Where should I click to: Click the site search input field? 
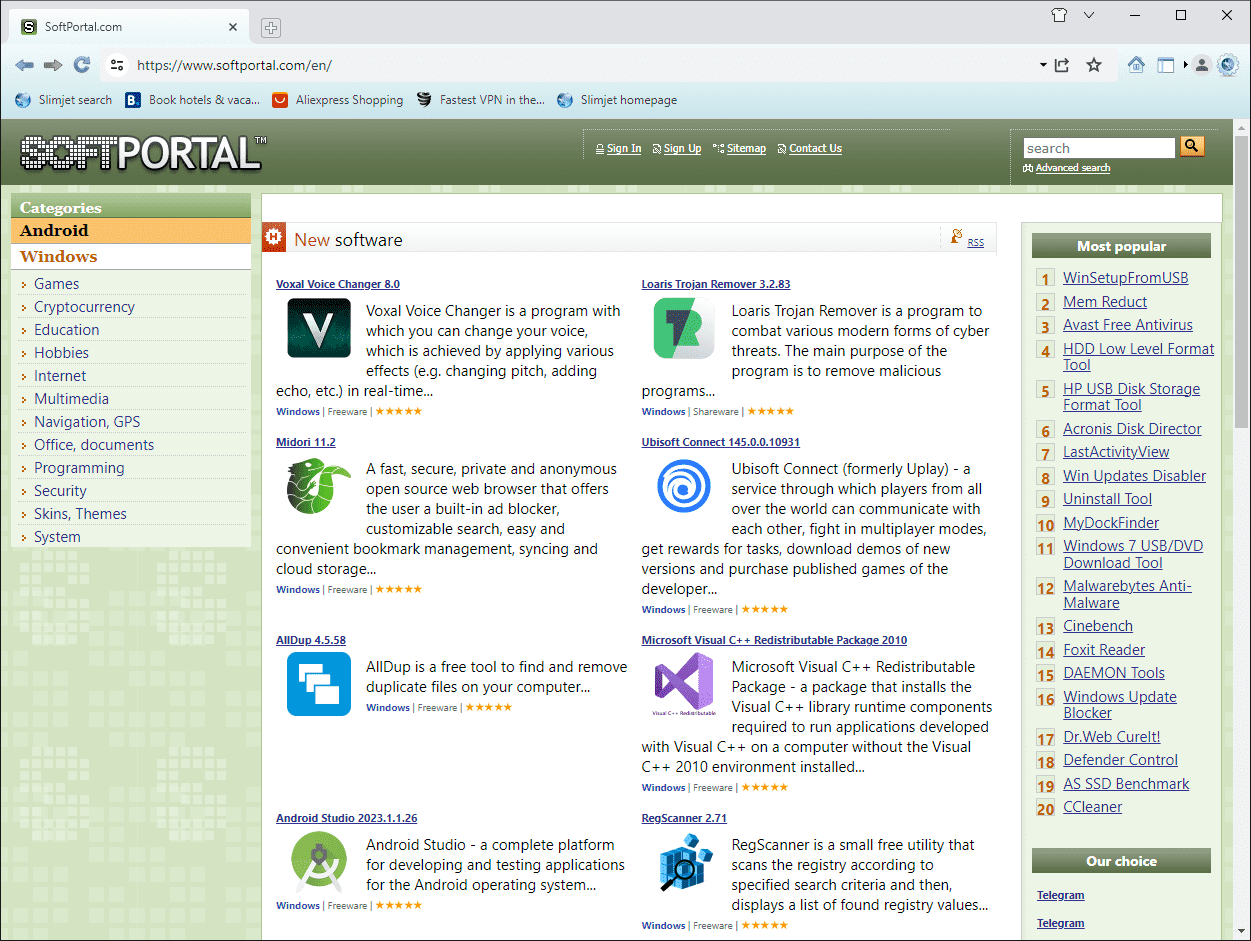pyautogui.click(x=1099, y=148)
